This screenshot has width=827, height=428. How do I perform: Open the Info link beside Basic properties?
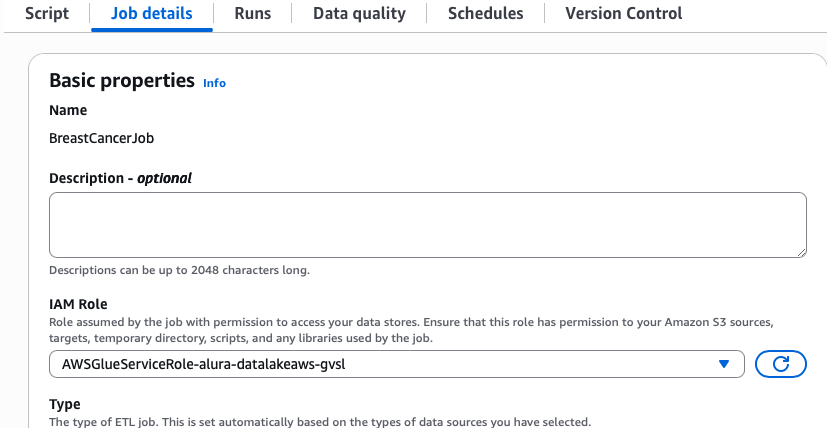(x=214, y=83)
